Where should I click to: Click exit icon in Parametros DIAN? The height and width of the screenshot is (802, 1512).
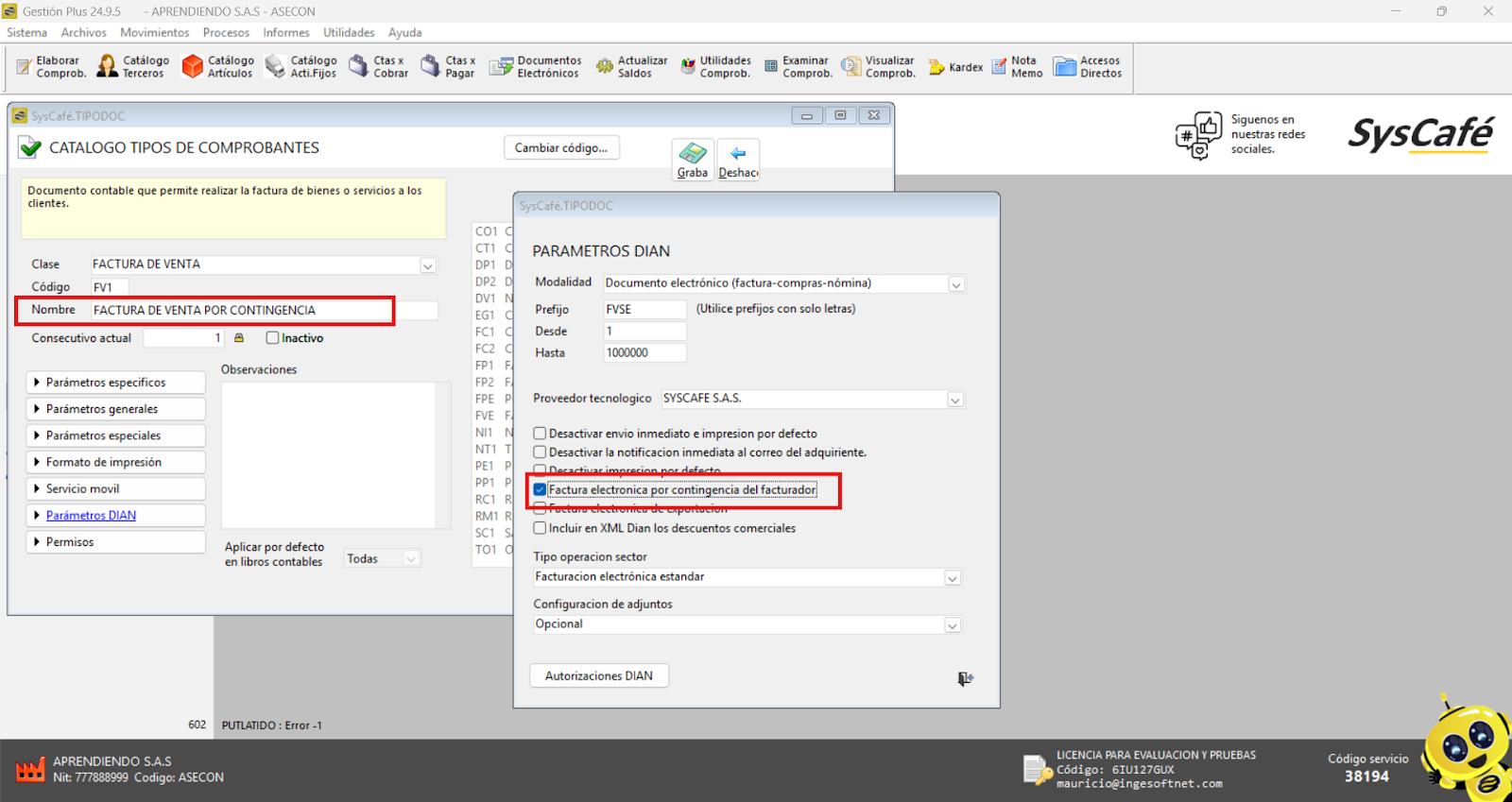point(965,678)
